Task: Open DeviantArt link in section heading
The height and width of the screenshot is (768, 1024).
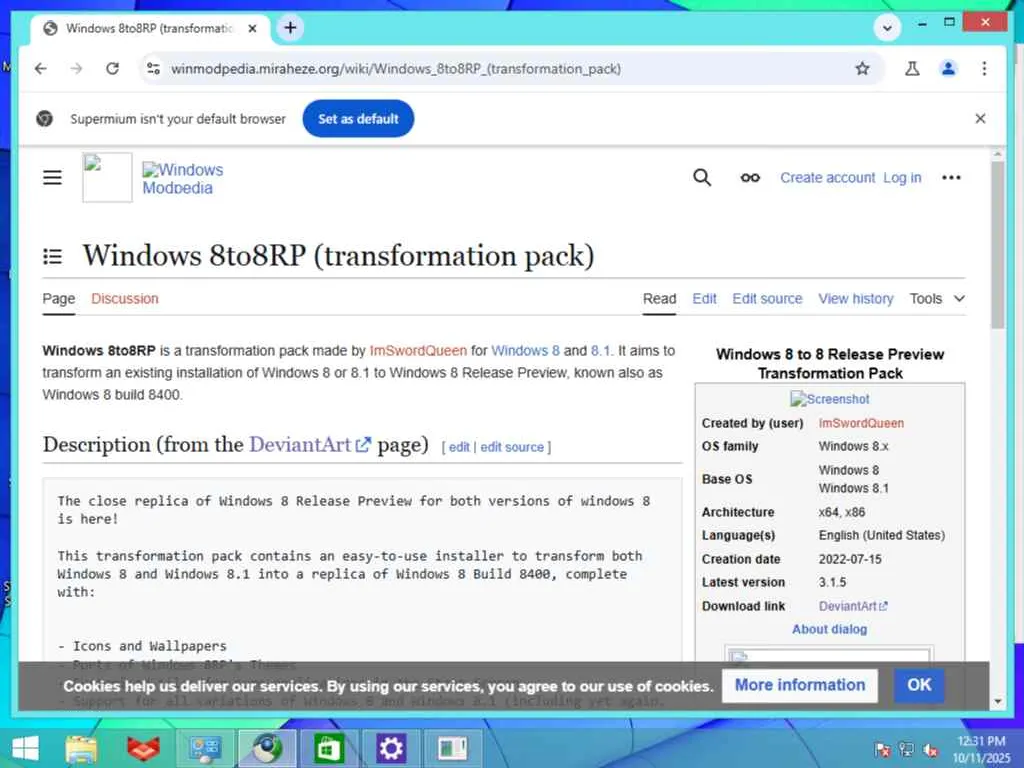Action: [310, 445]
